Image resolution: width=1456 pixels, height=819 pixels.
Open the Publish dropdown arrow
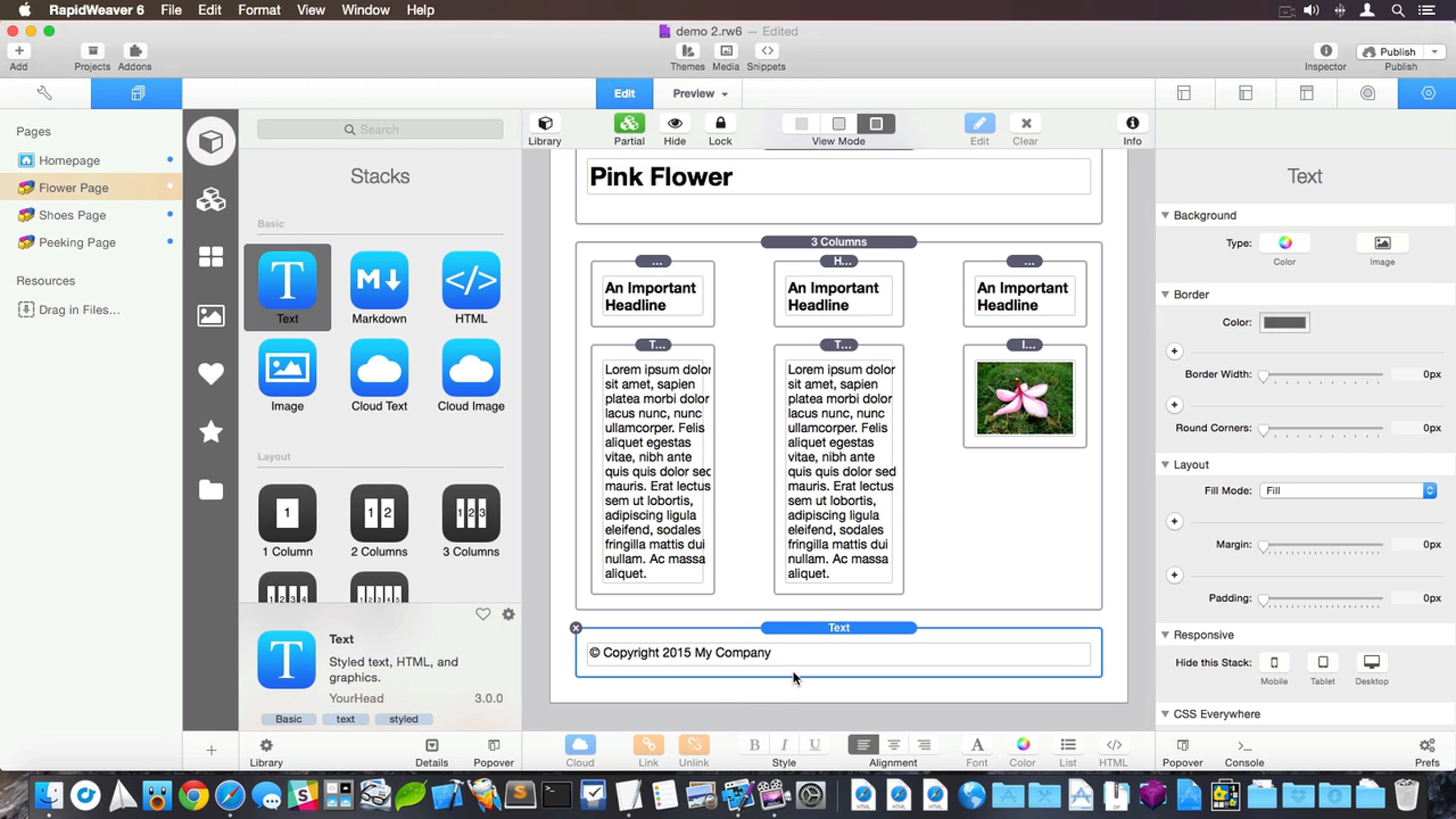click(1435, 52)
